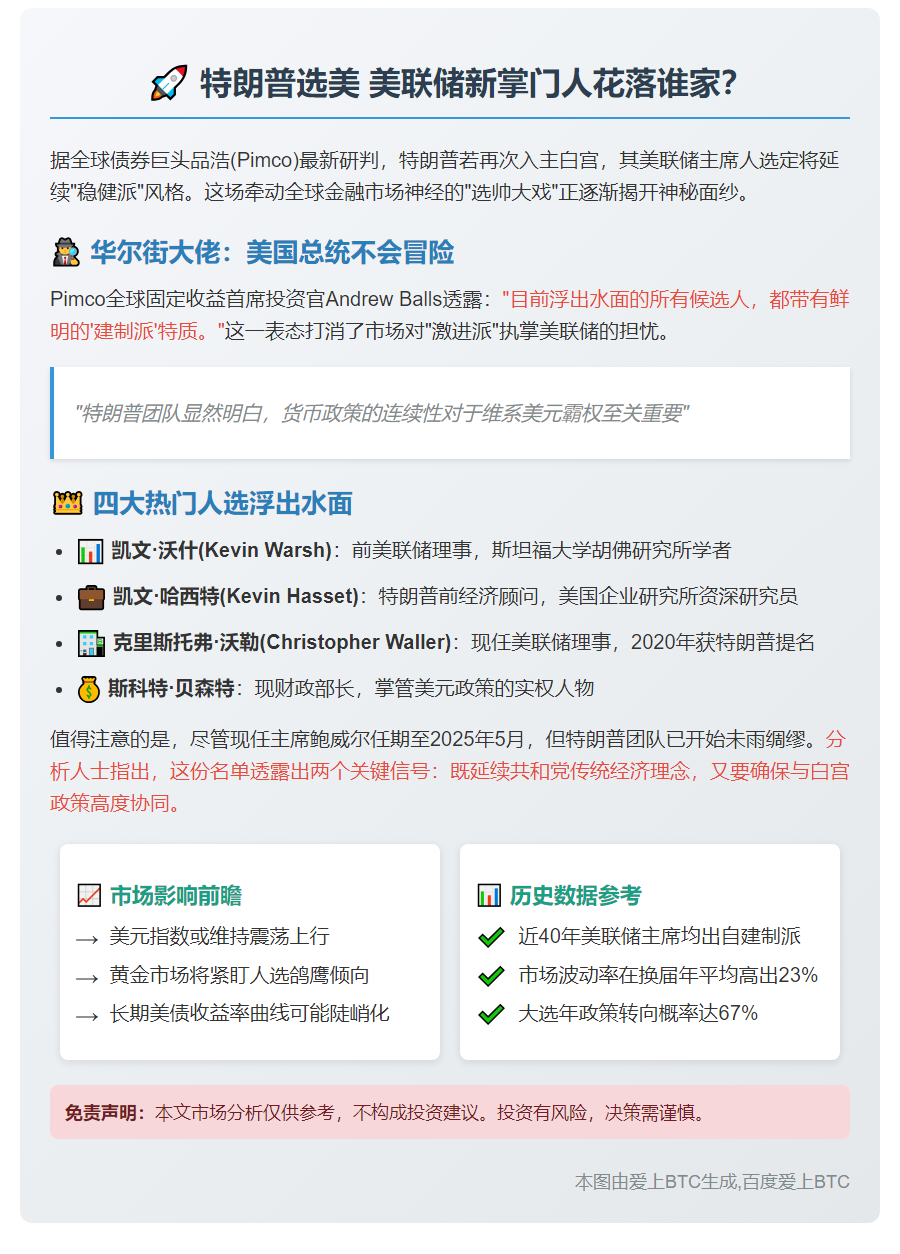Viewport: 900px width, 1254px height.
Task: Click the text 市场波动率在换届年平均高出23%
Action: [x=668, y=975]
